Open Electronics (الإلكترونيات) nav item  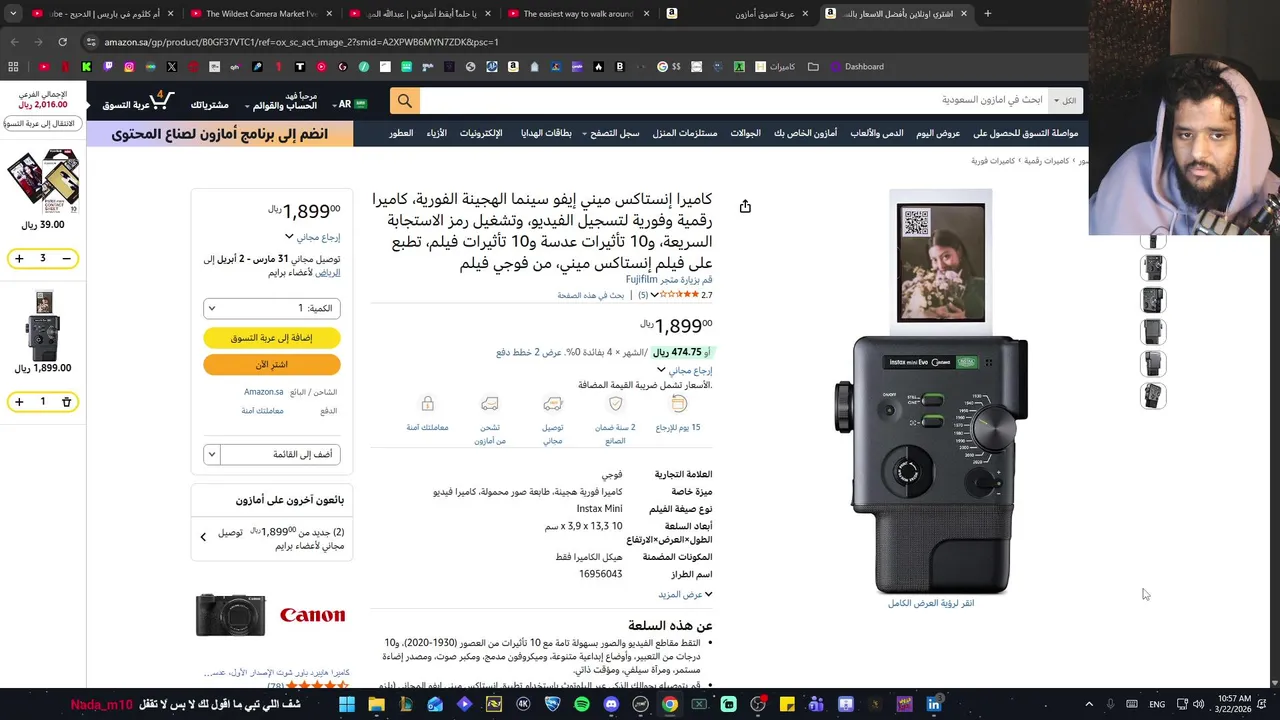(481, 133)
